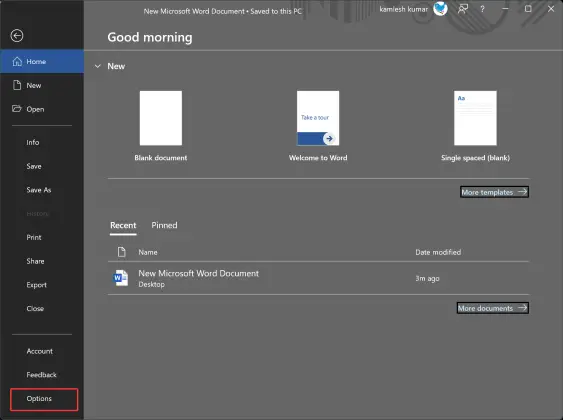Open the Welcome to Word tour template
563x420 pixels.
coord(318,118)
